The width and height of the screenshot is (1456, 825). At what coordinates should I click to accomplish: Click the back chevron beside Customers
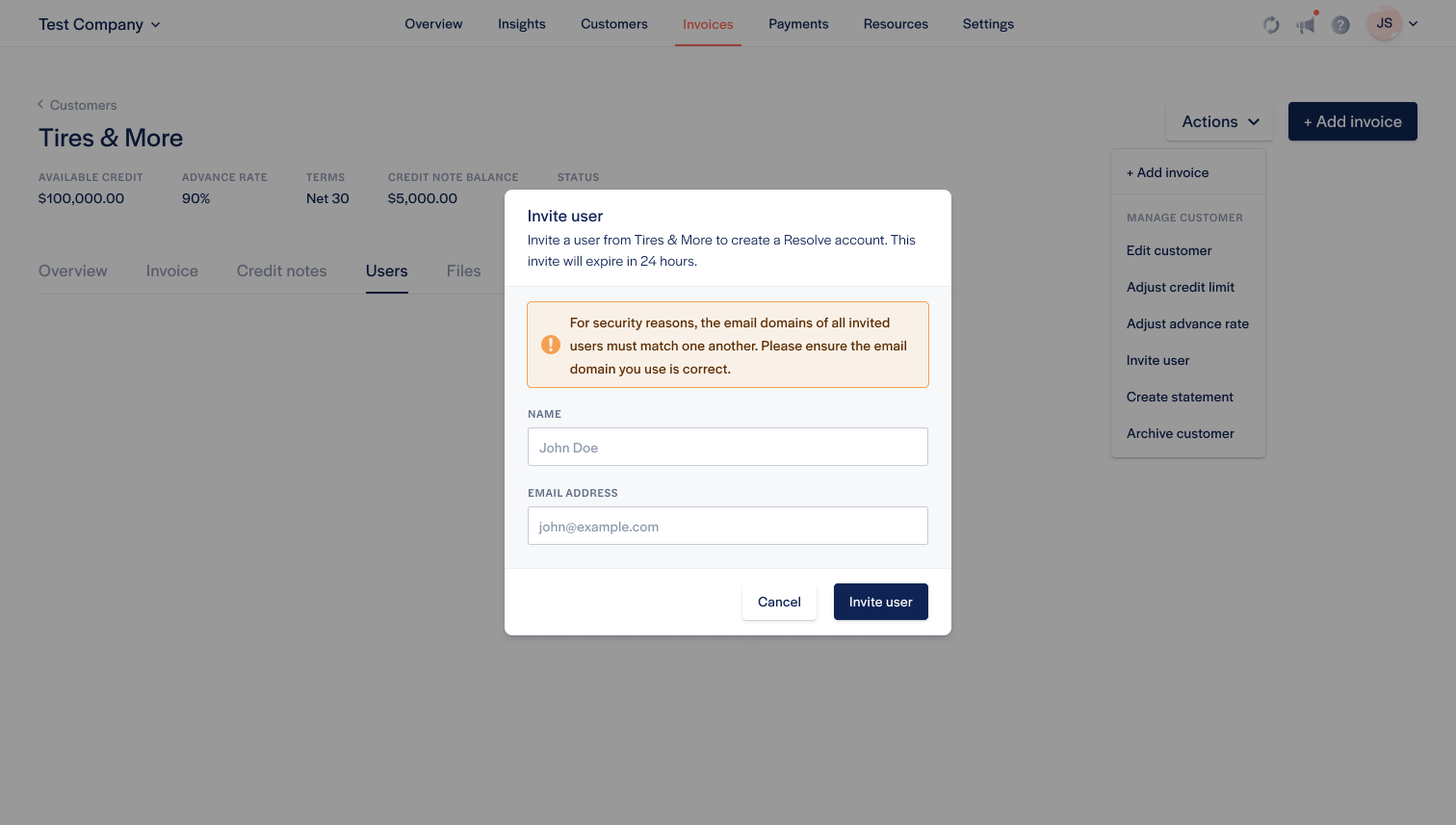39,104
